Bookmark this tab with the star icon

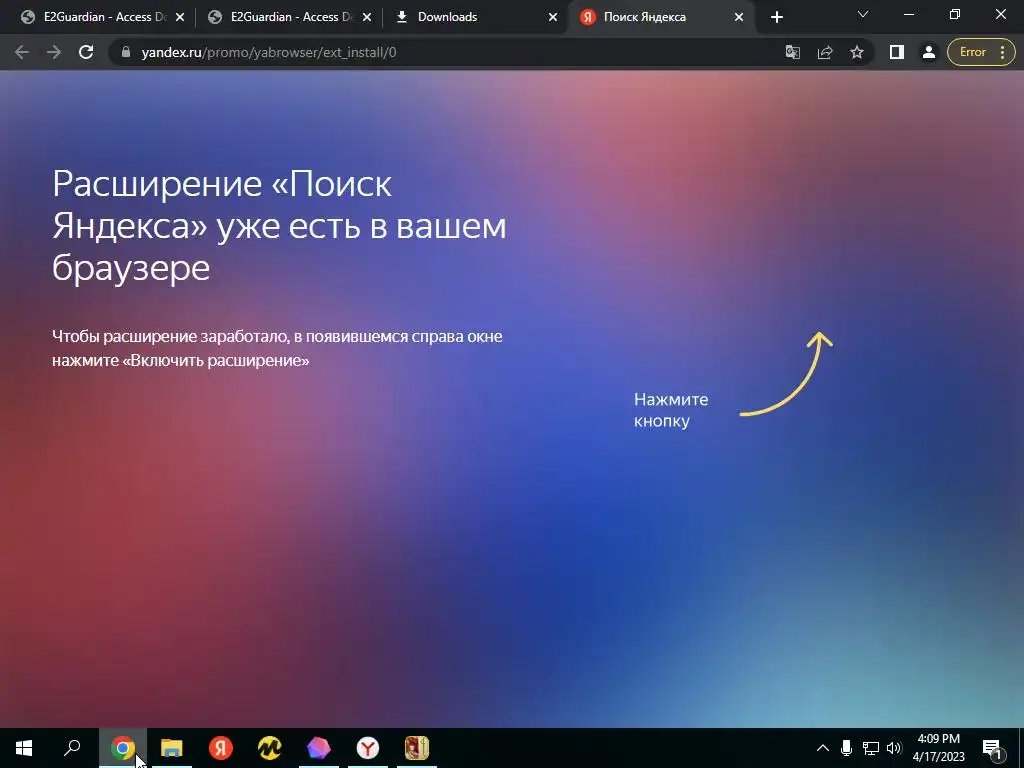(x=857, y=52)
